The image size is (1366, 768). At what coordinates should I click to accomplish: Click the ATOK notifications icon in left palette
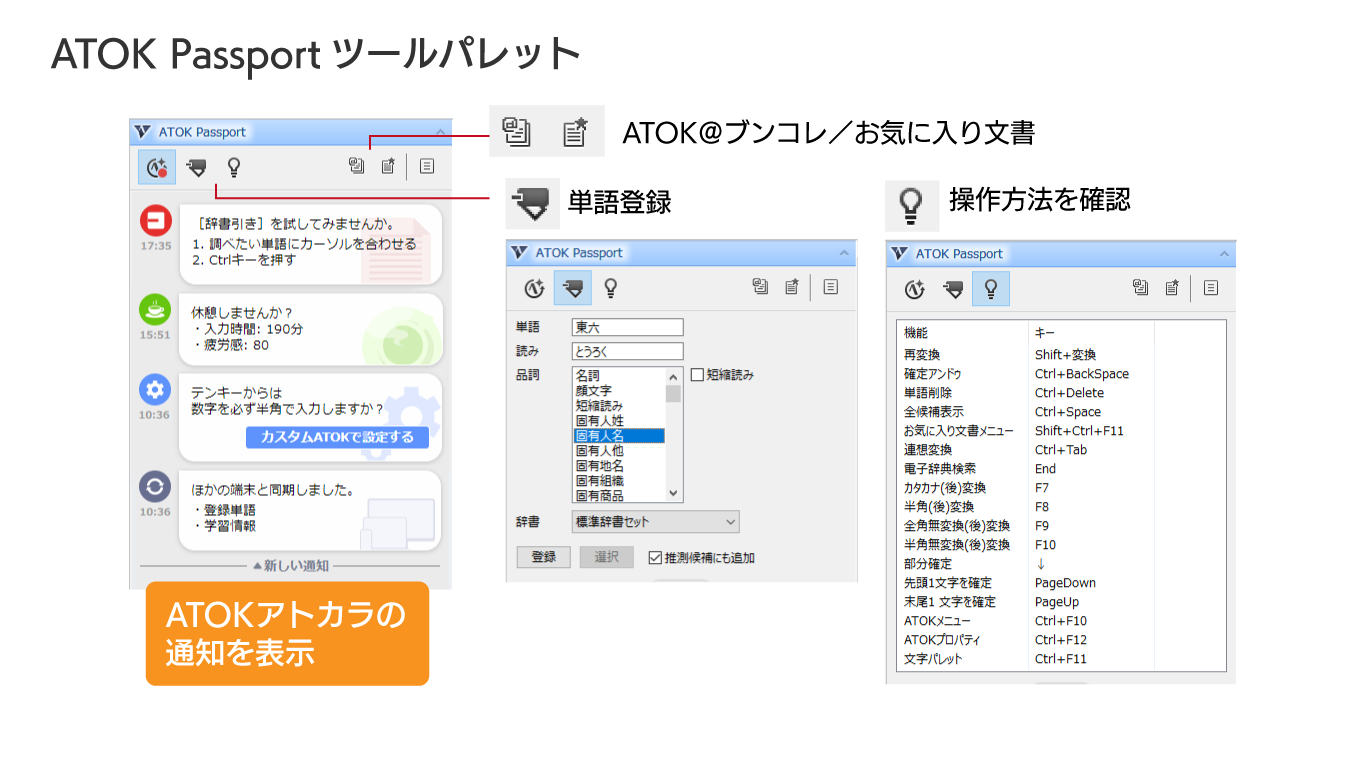pyautogui.click(x=156, y=167)
